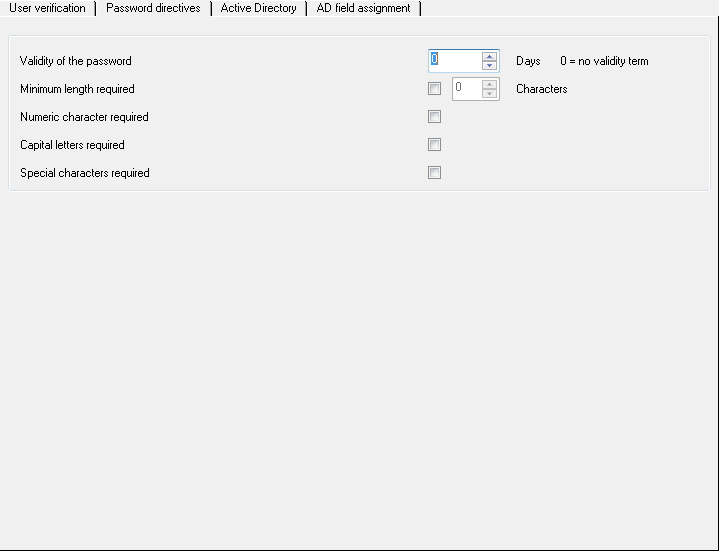719x551 pixels.
Task: Open the Active Directory tab
Action: [x=259, y=8]
